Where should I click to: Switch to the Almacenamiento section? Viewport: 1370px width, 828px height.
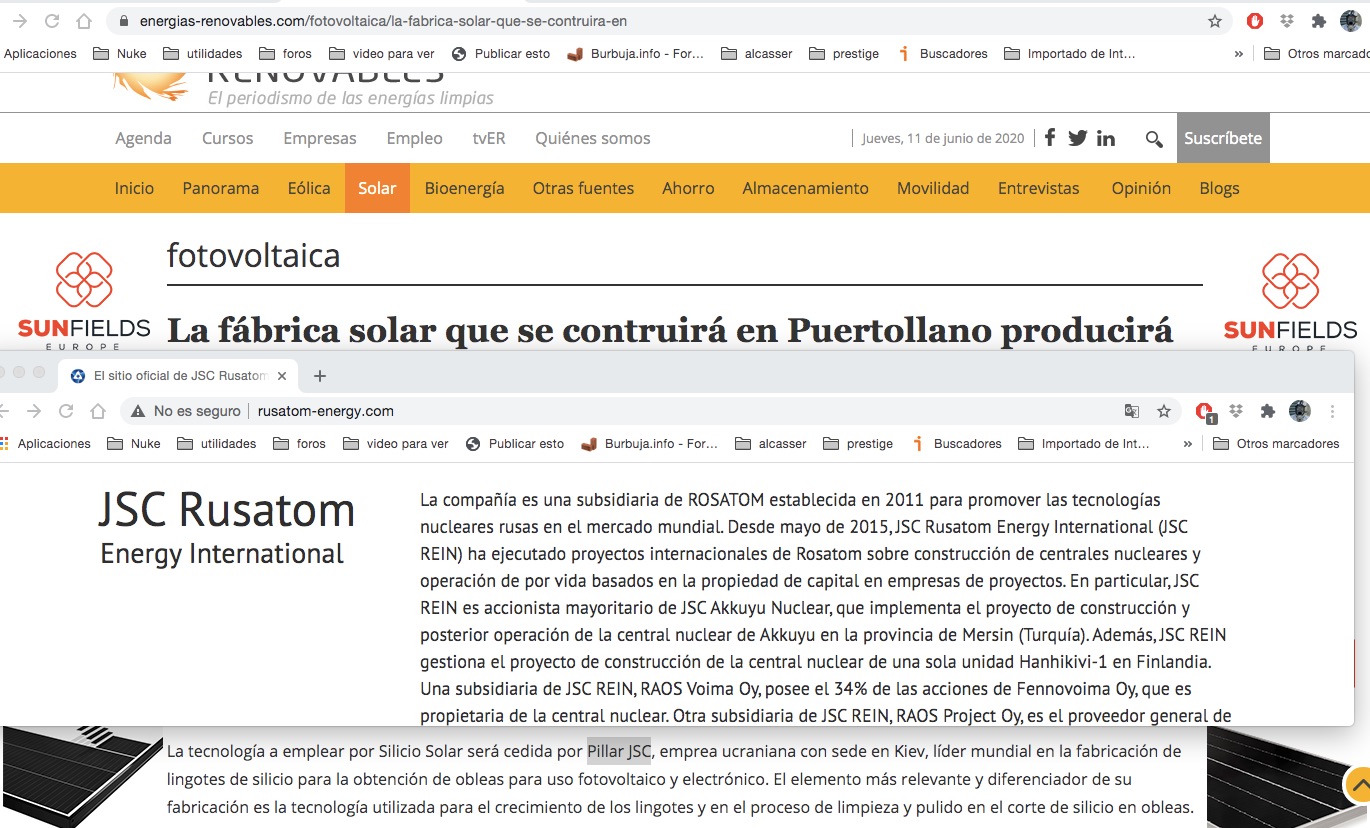[805, 188]
